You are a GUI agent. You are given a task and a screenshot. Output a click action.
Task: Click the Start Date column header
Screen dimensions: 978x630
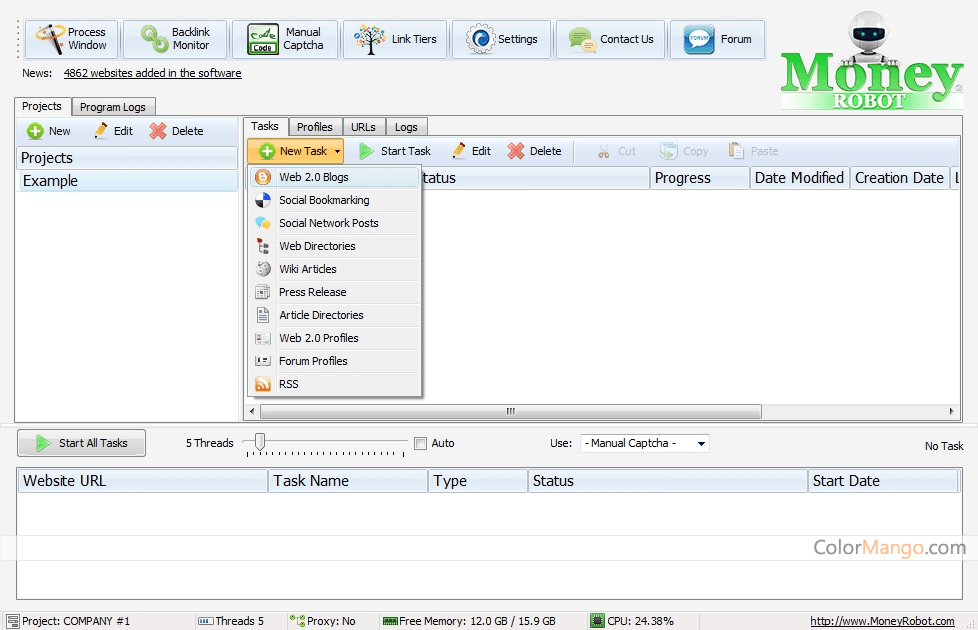[883, 481]
